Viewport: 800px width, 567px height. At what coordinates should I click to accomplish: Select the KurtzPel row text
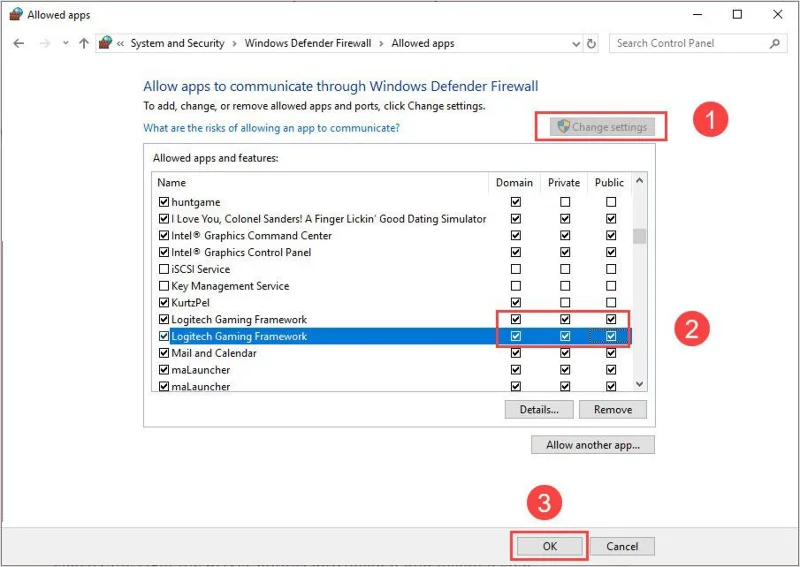[190, 303]
